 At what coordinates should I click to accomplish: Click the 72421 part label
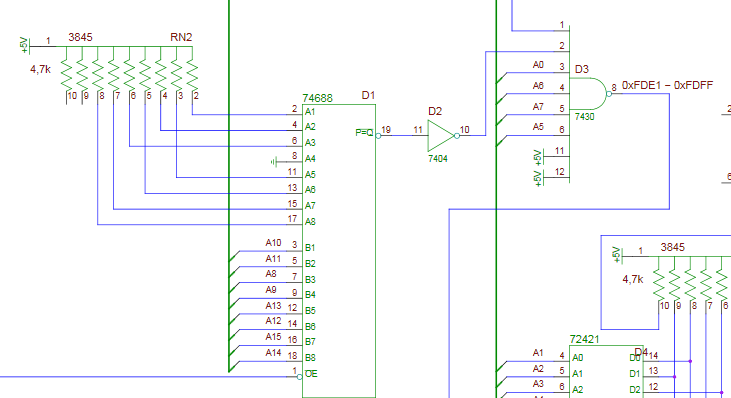[585, 339]
